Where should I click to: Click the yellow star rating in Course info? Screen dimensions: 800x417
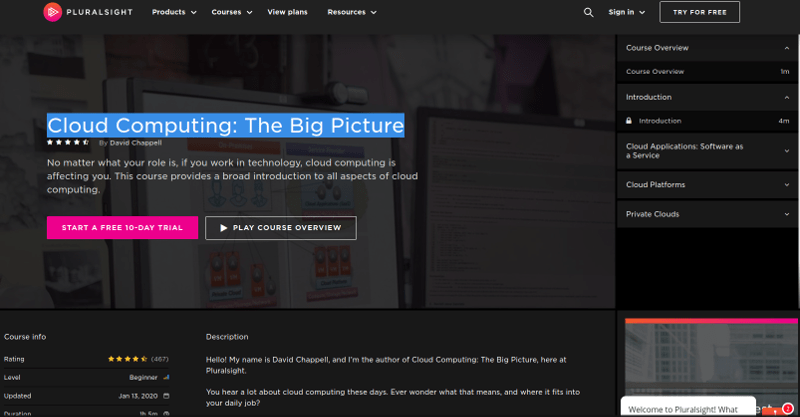click(128, 359)
